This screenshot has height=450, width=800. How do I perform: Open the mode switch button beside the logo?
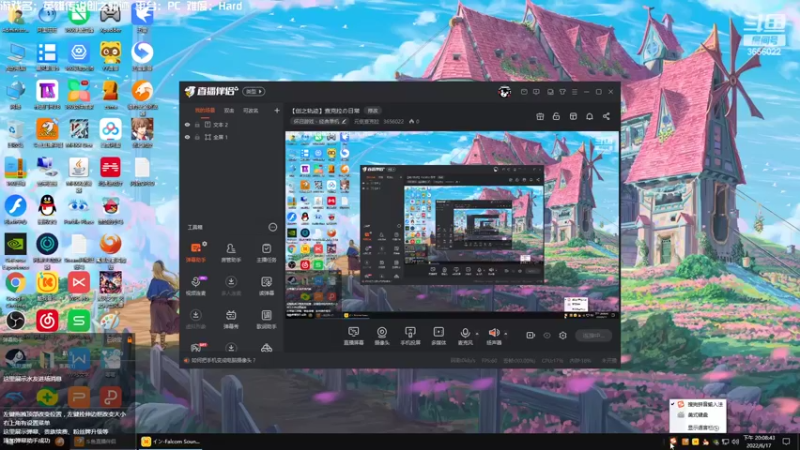click(x=254, y=91)
